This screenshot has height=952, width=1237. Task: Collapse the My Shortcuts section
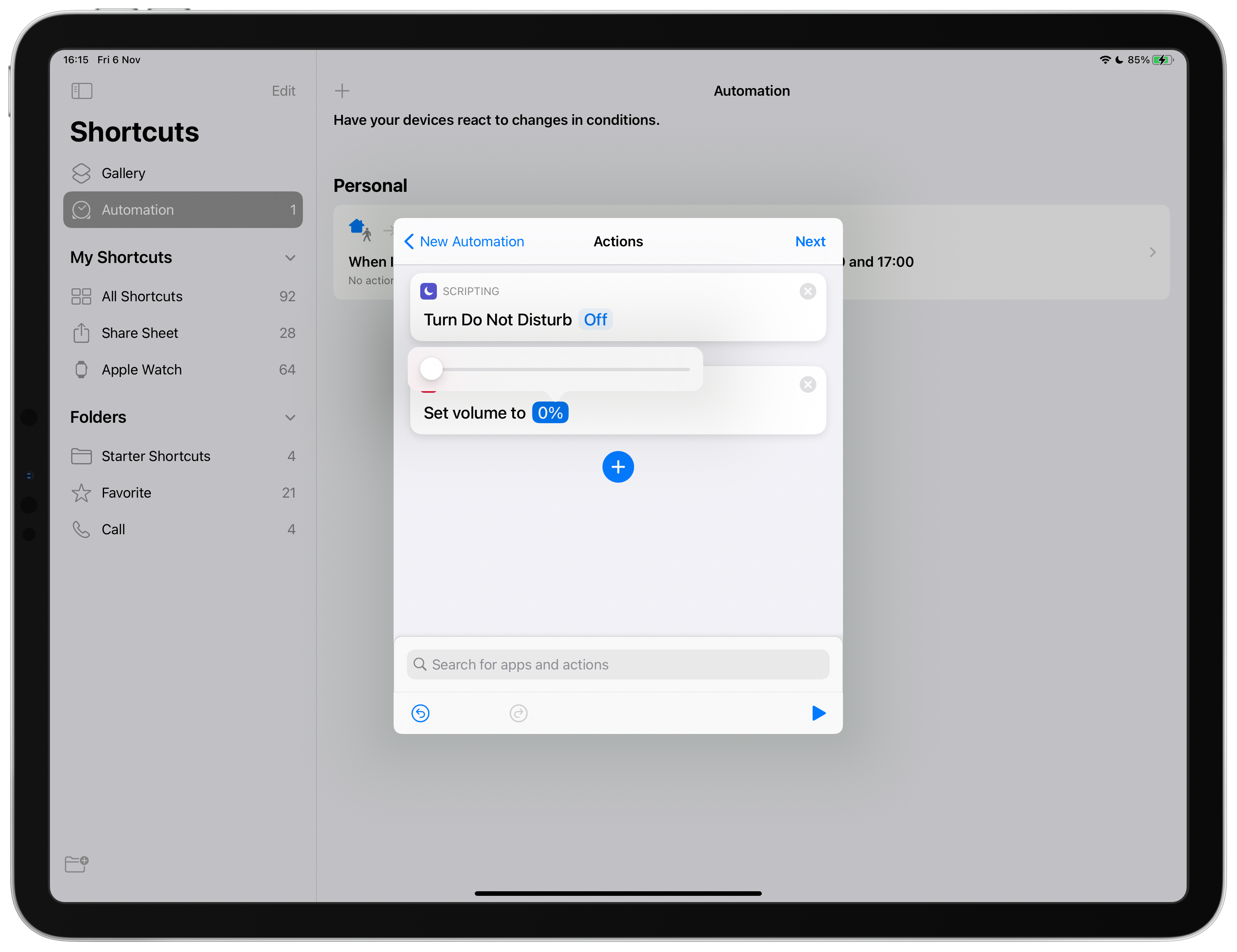290,258
